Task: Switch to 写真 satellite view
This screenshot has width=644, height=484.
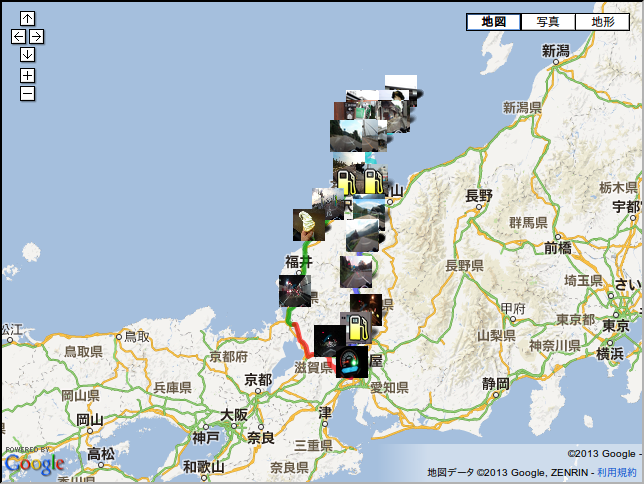Action: [548, 21]
